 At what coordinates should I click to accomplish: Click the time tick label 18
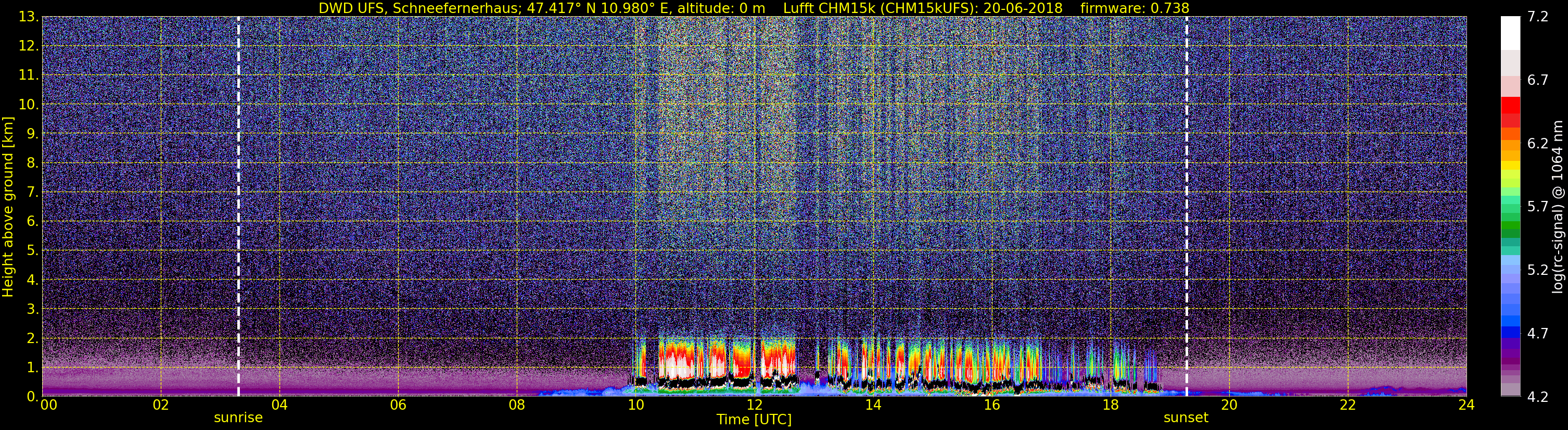[x=1110, y=405]
